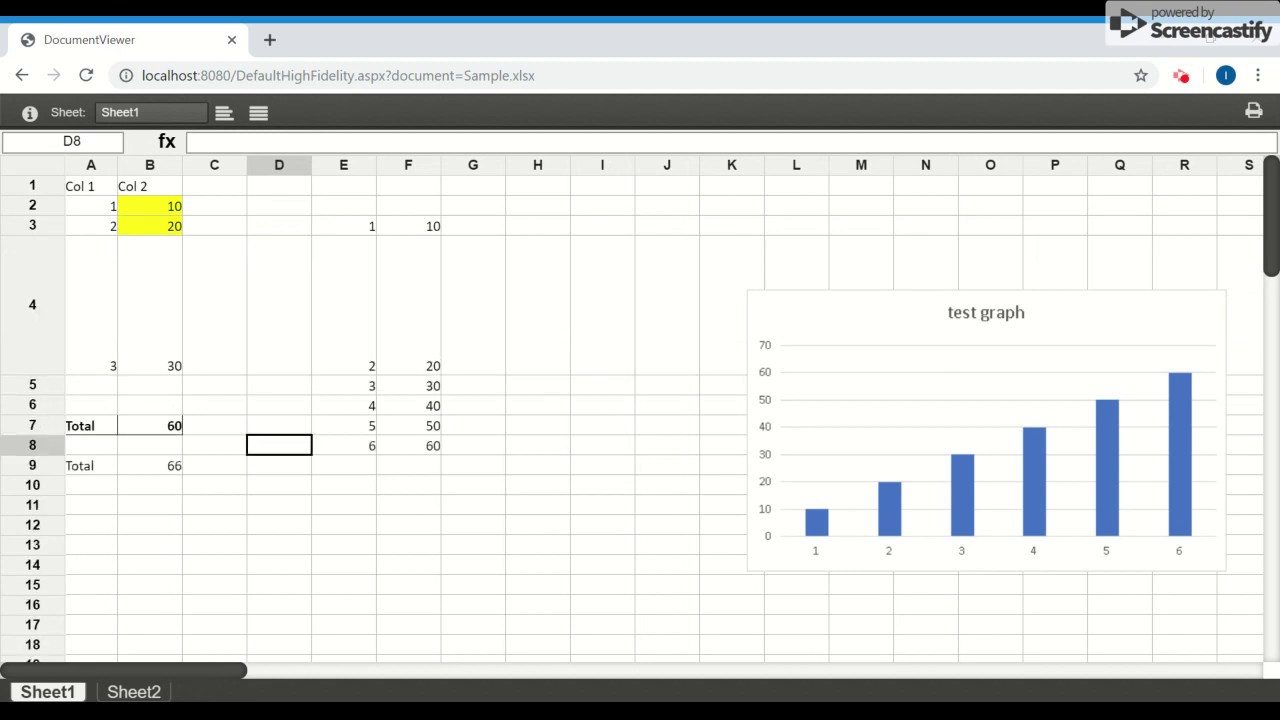The image size is (1280, 720).
Task: Open the red extension icon
Action: pyautogui.click(x=1181, y=75)
